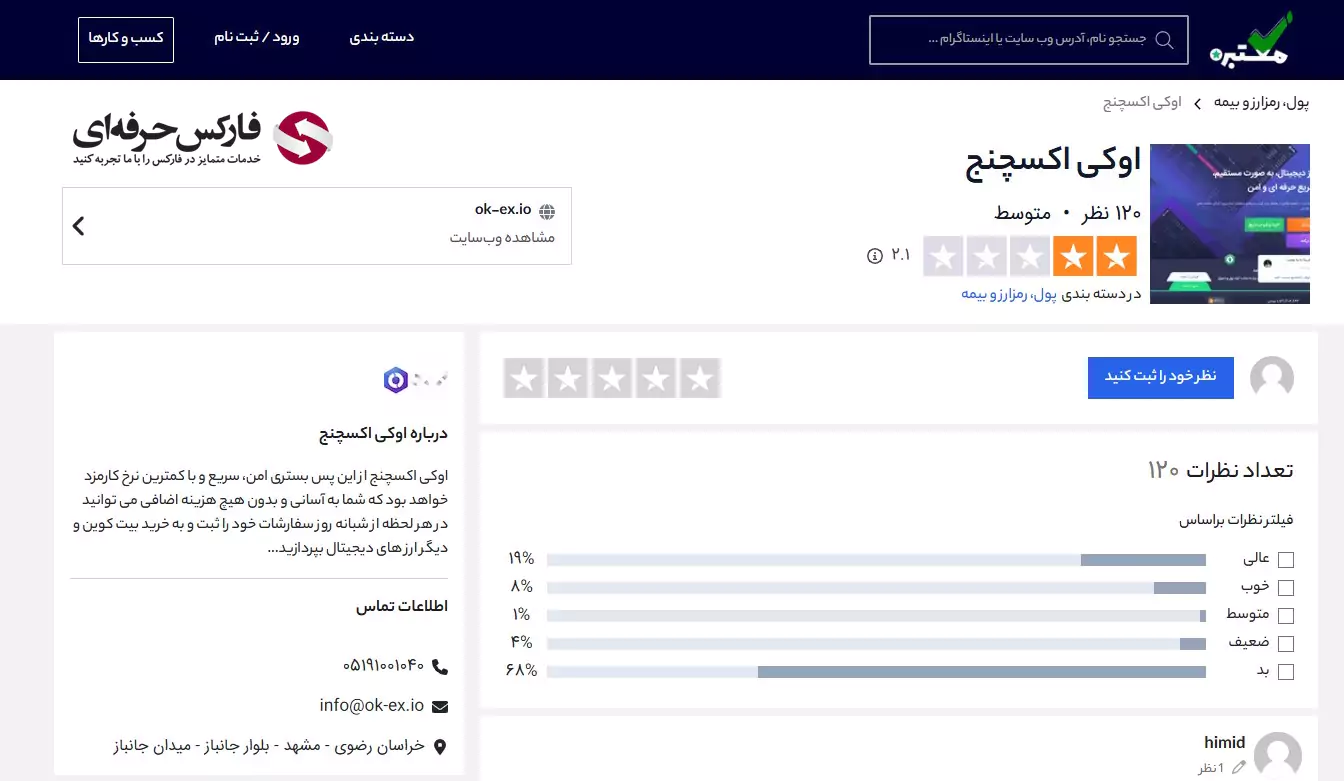Viewport: 1344px width, 781px height.
Task: Click the Mashhad address text
Action: [269, 747]
